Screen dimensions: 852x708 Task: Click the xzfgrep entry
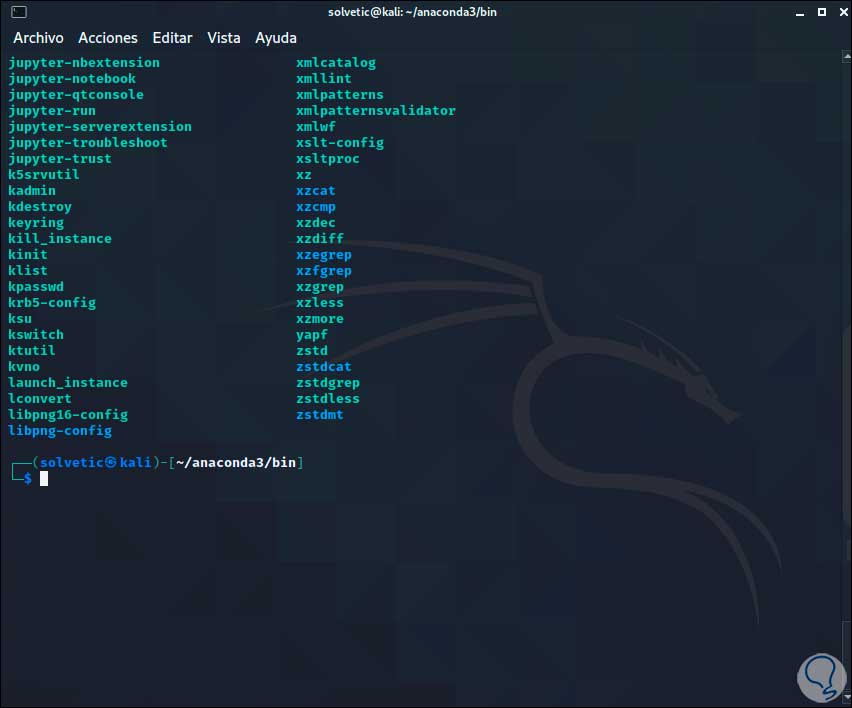tap(324, 271)
